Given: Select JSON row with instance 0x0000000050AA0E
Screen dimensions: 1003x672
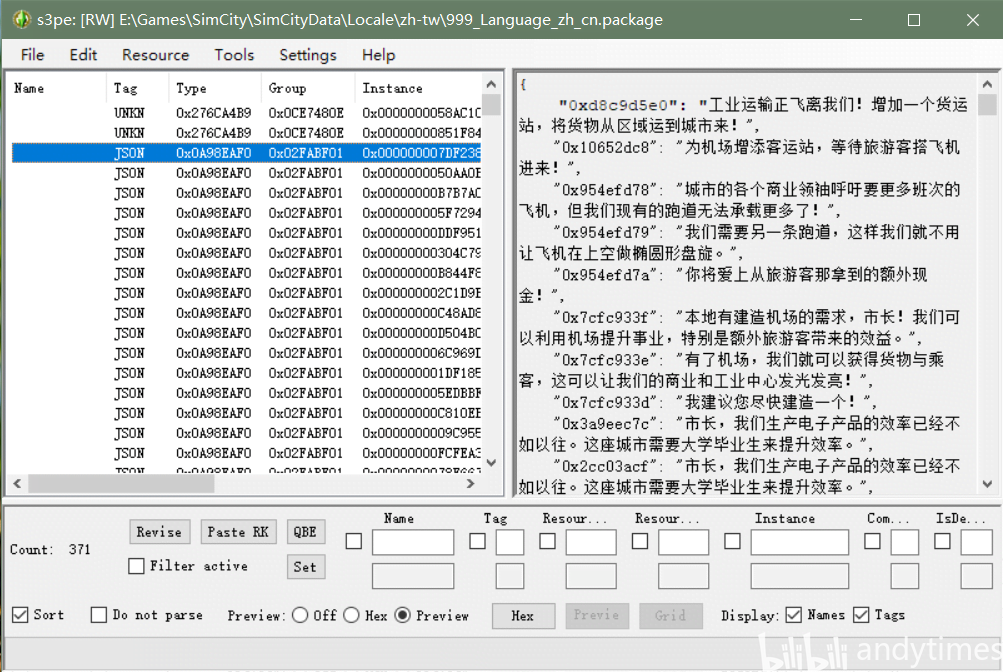Looking at the screenshot, I should (246, 173).
